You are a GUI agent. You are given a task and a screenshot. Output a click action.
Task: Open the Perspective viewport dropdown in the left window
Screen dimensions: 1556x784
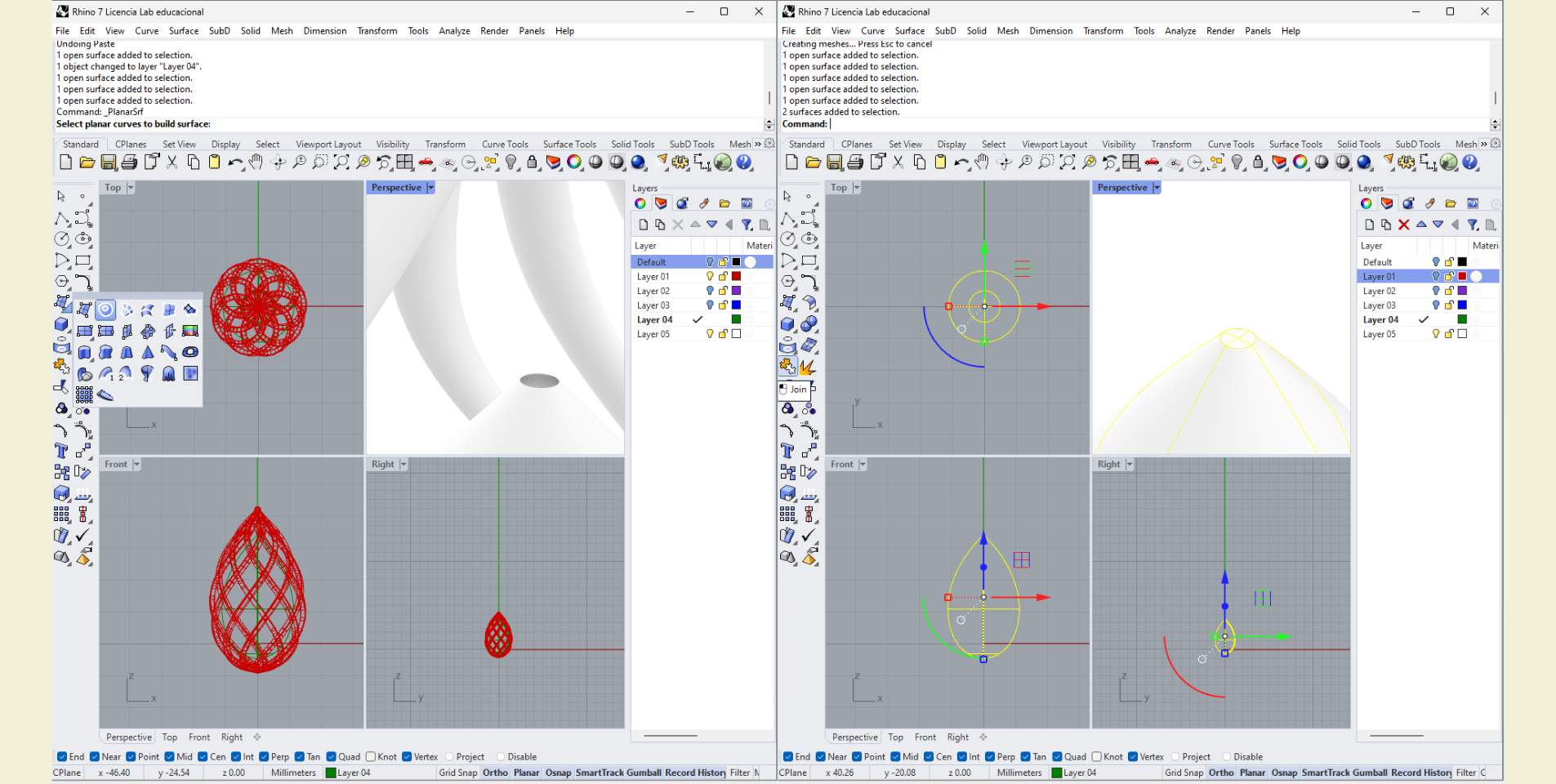click(x=430, y=188)
